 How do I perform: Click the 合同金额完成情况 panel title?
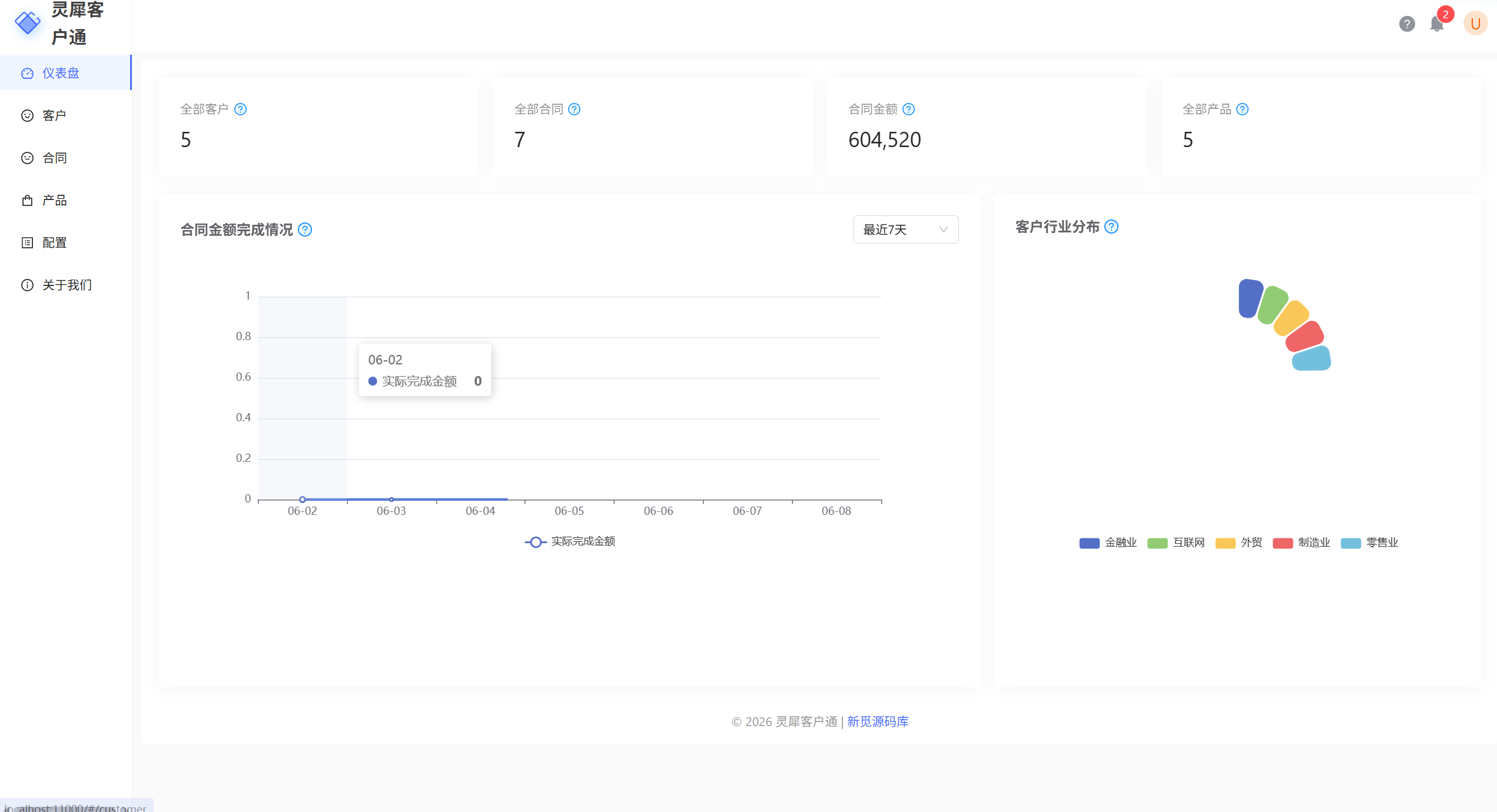[x=237, y=229]
